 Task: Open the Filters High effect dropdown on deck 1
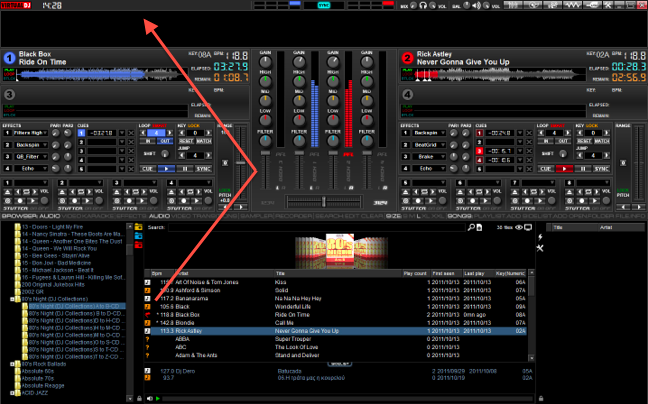tap(31, 133)
